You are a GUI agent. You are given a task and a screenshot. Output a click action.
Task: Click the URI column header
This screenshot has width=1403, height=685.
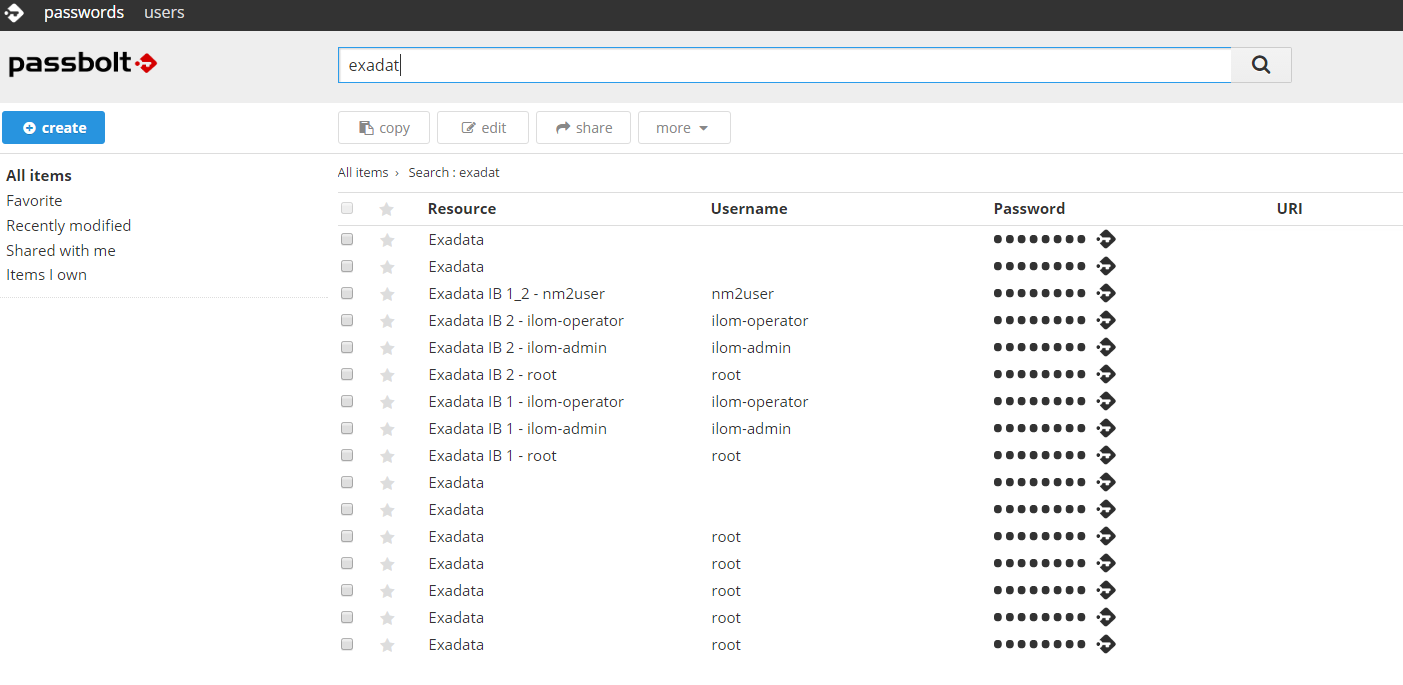coord(1289,209)
